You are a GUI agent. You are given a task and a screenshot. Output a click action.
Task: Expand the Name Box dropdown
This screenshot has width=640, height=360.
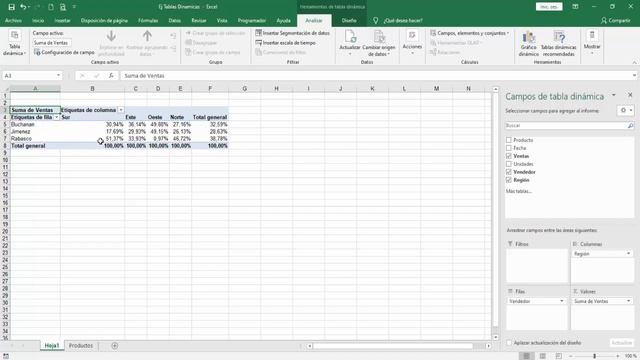point(58,76)
